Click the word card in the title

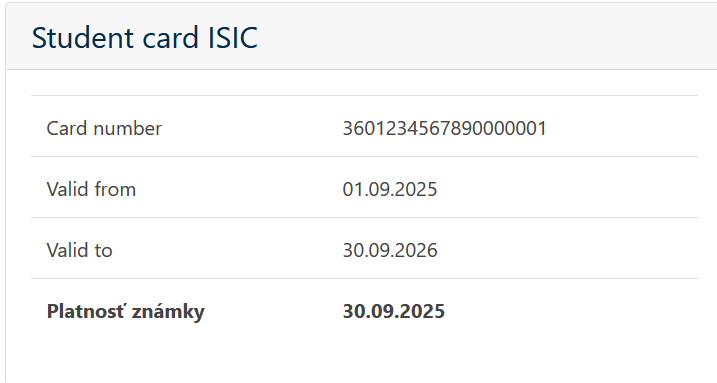(171, 37)
